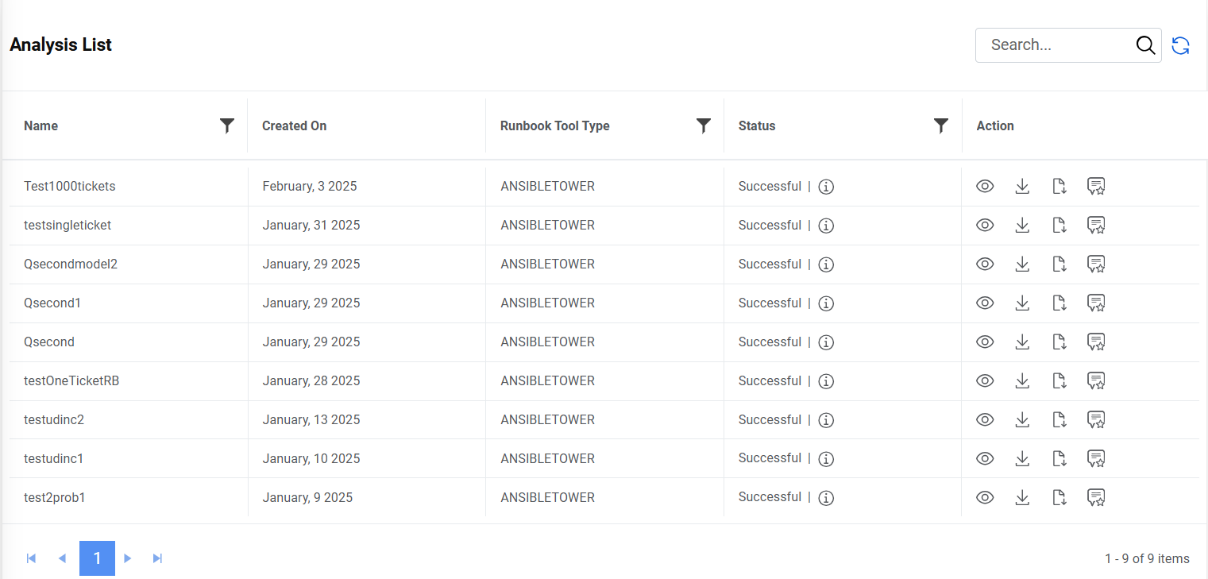1208x579 pixels.
Task: Click the info icon beside testudinc1 status
Action: click(826, 459)
